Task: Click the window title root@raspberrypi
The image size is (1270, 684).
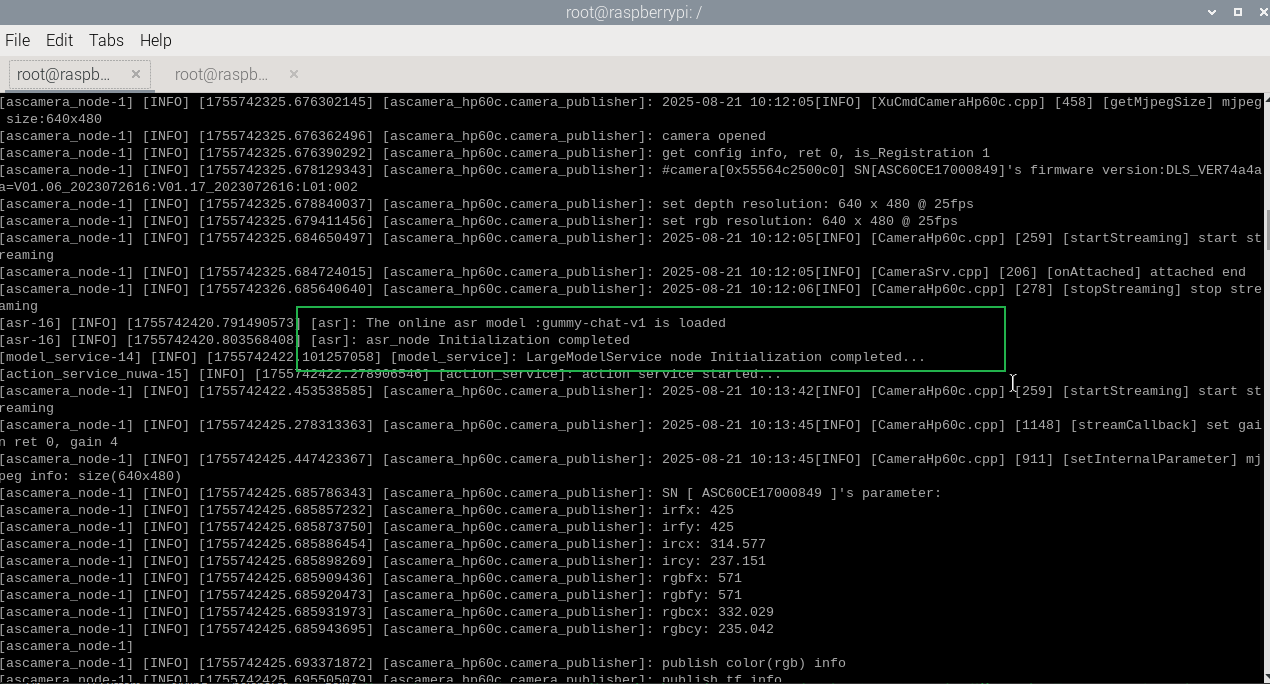Action: click(634, 12)
